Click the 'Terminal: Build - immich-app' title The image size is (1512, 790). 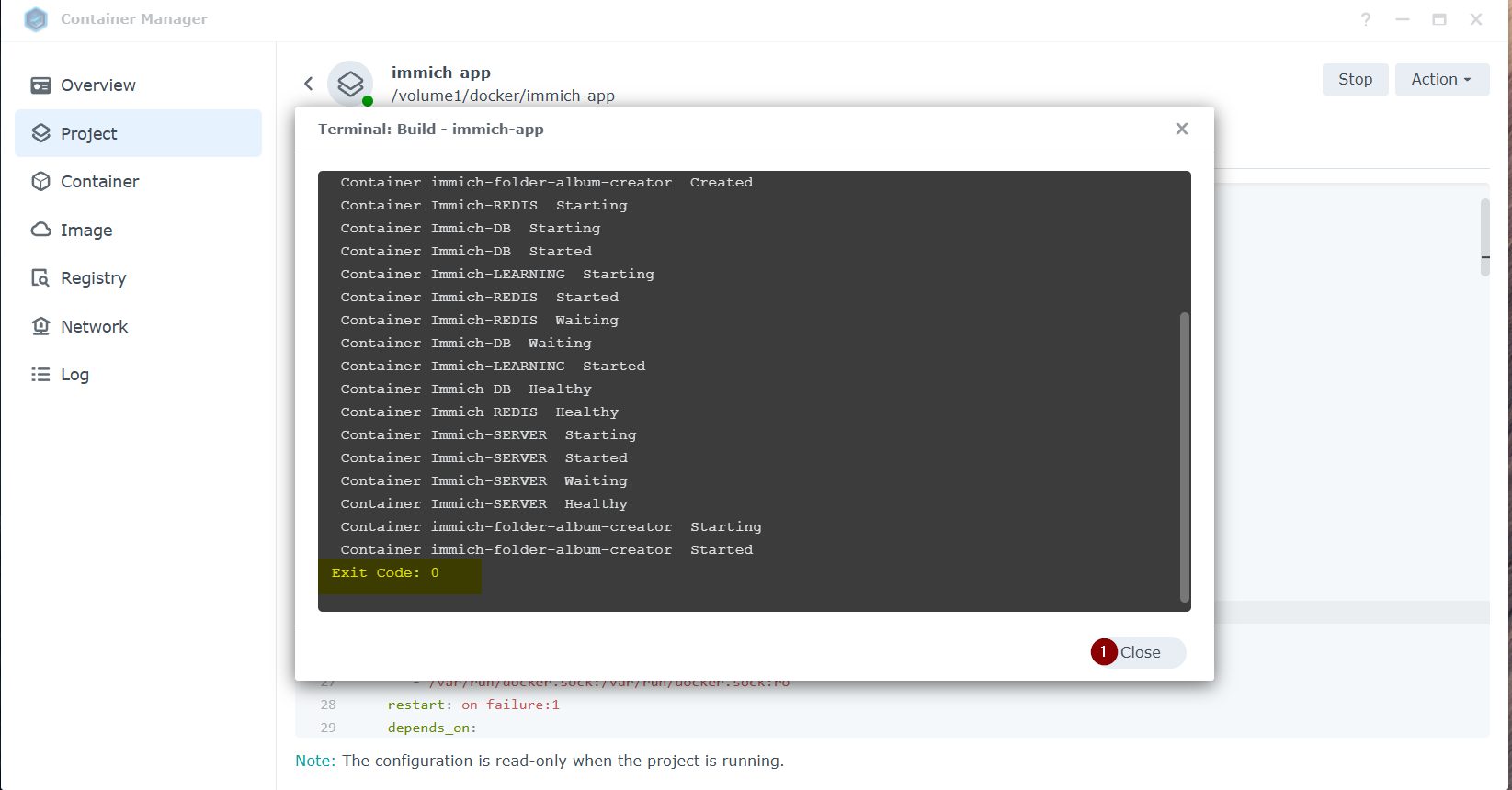431,129
